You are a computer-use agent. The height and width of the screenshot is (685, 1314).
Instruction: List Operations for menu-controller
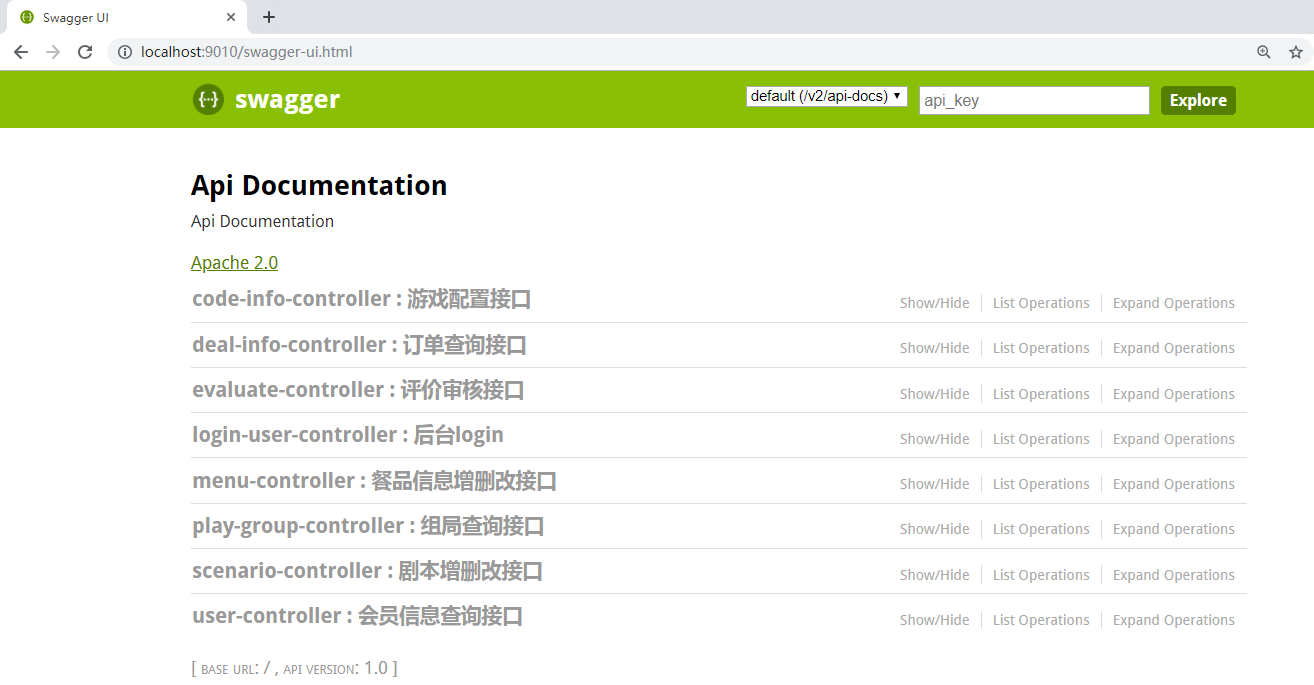point(1041,484)
